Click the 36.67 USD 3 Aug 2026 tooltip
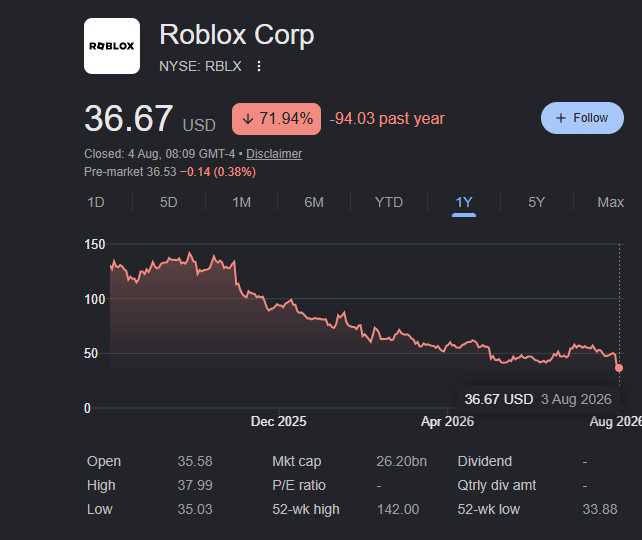This screenshot has width=642, height=540. click(x=538, y=399)
